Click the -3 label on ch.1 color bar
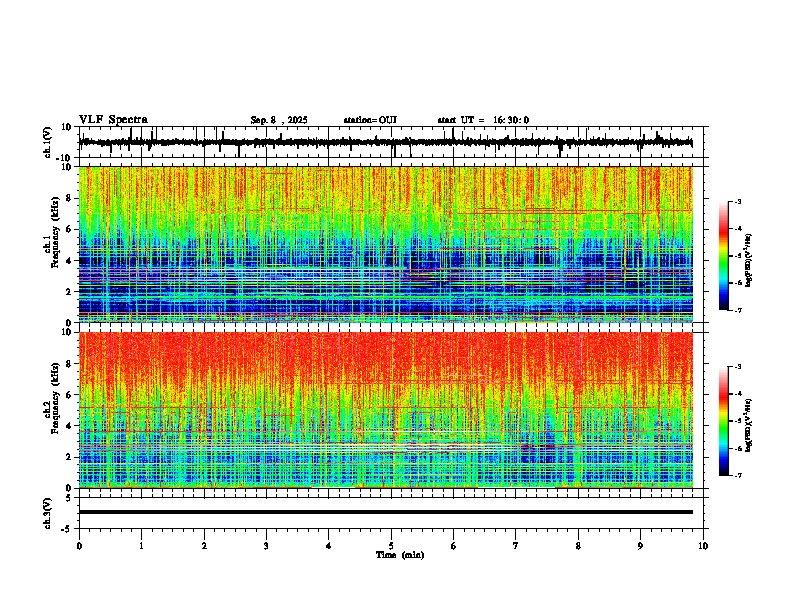 (738, 202)
